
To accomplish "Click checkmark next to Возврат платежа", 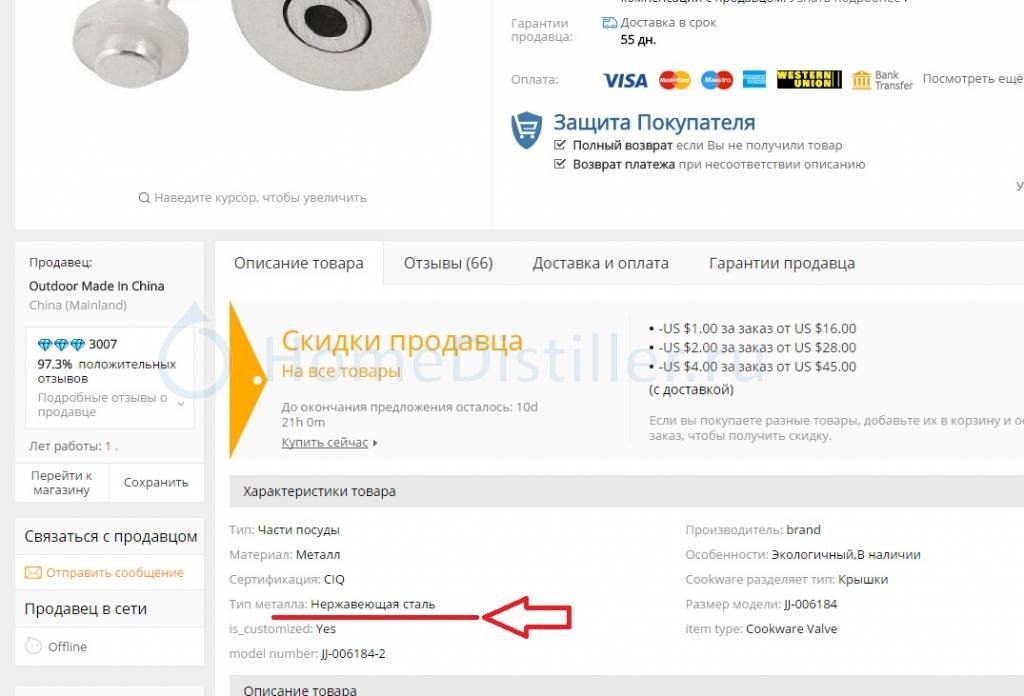I will (560, 163).
